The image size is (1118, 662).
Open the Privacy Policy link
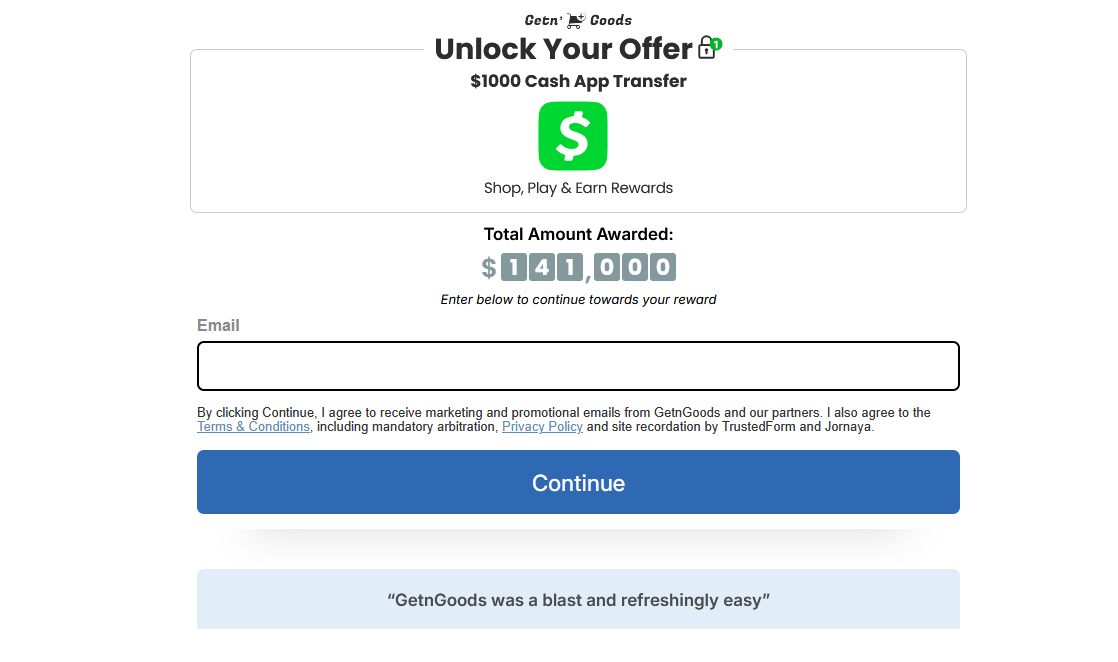[x=542, y=427]
